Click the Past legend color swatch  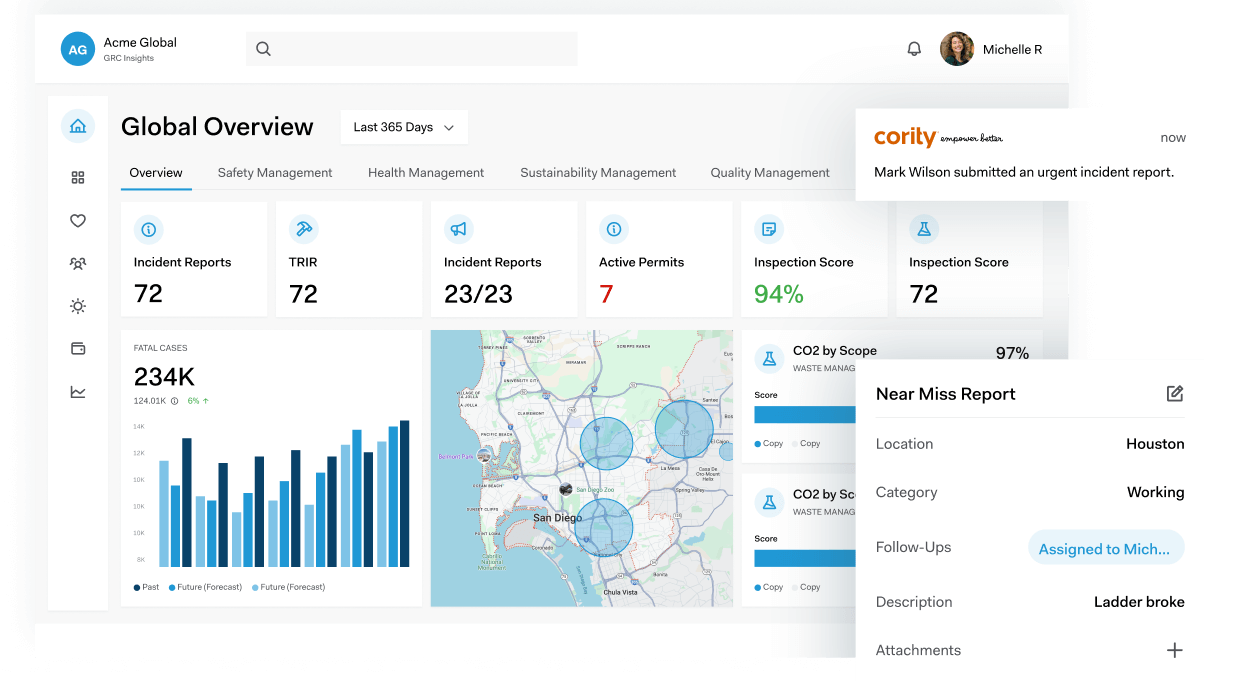137,588
